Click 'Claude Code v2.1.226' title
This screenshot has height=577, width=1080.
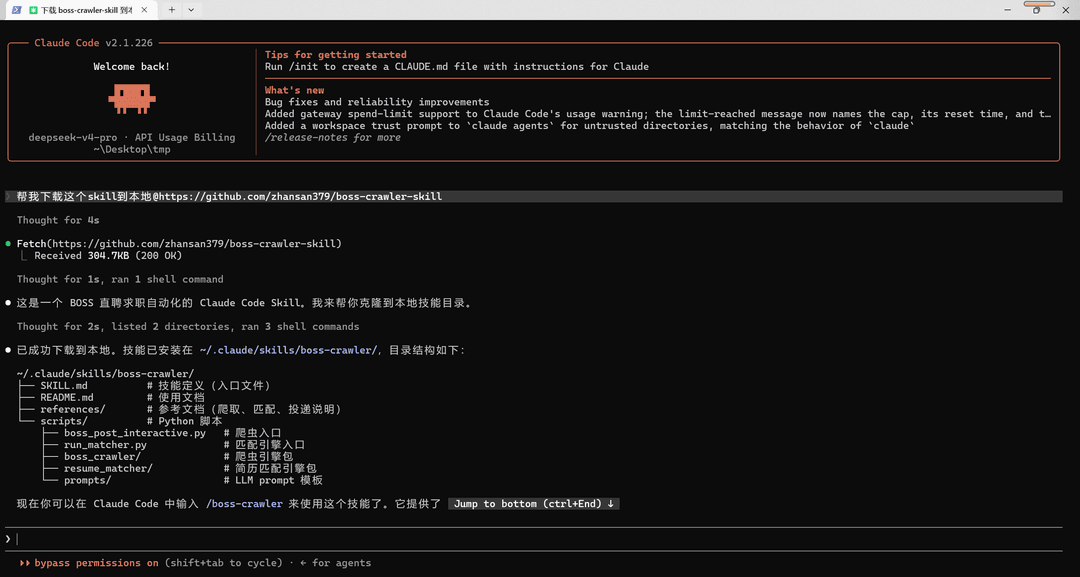pyautogui.click(x=94, y=43)
